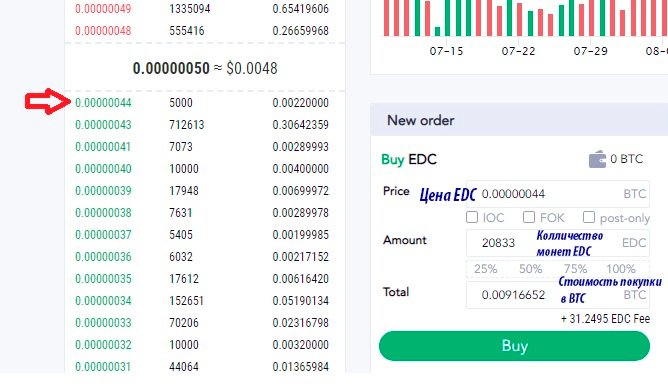Image resolution: width=668 pixels, height=387 pixels.
Task: Pick the order at price 0.00000037
Action: coord(104,235)
